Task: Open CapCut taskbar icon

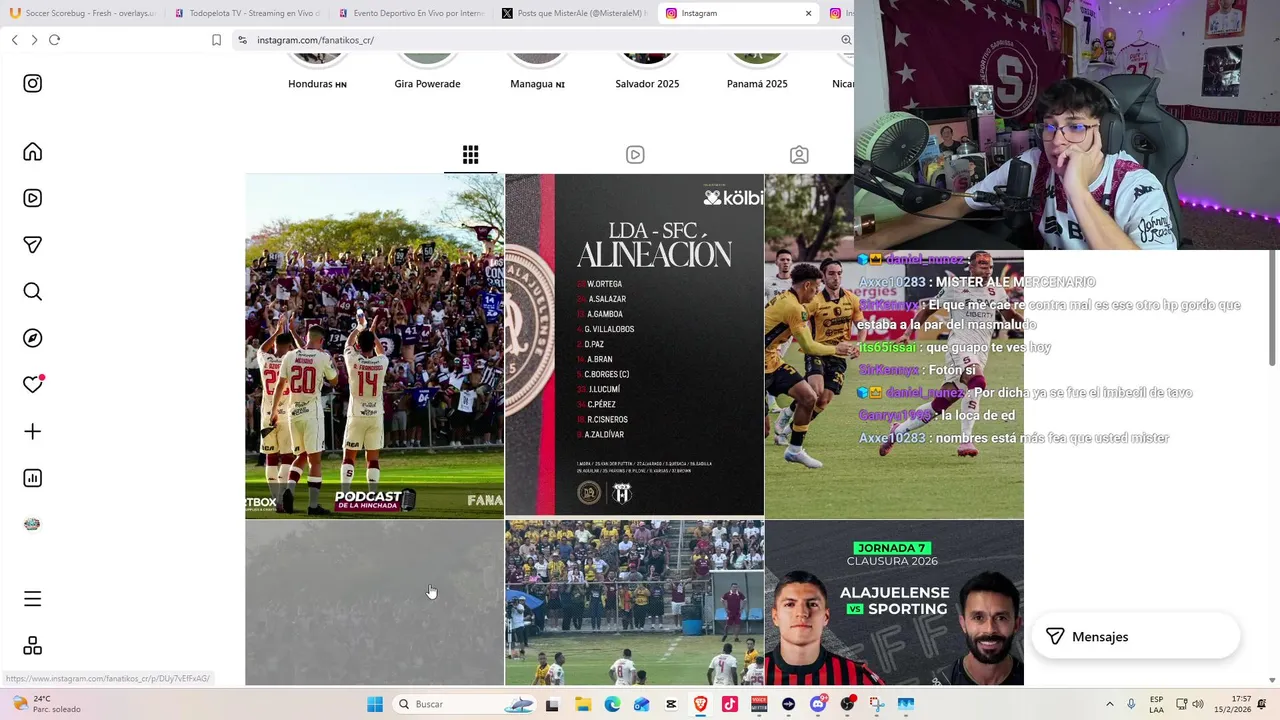Action: 671,704
